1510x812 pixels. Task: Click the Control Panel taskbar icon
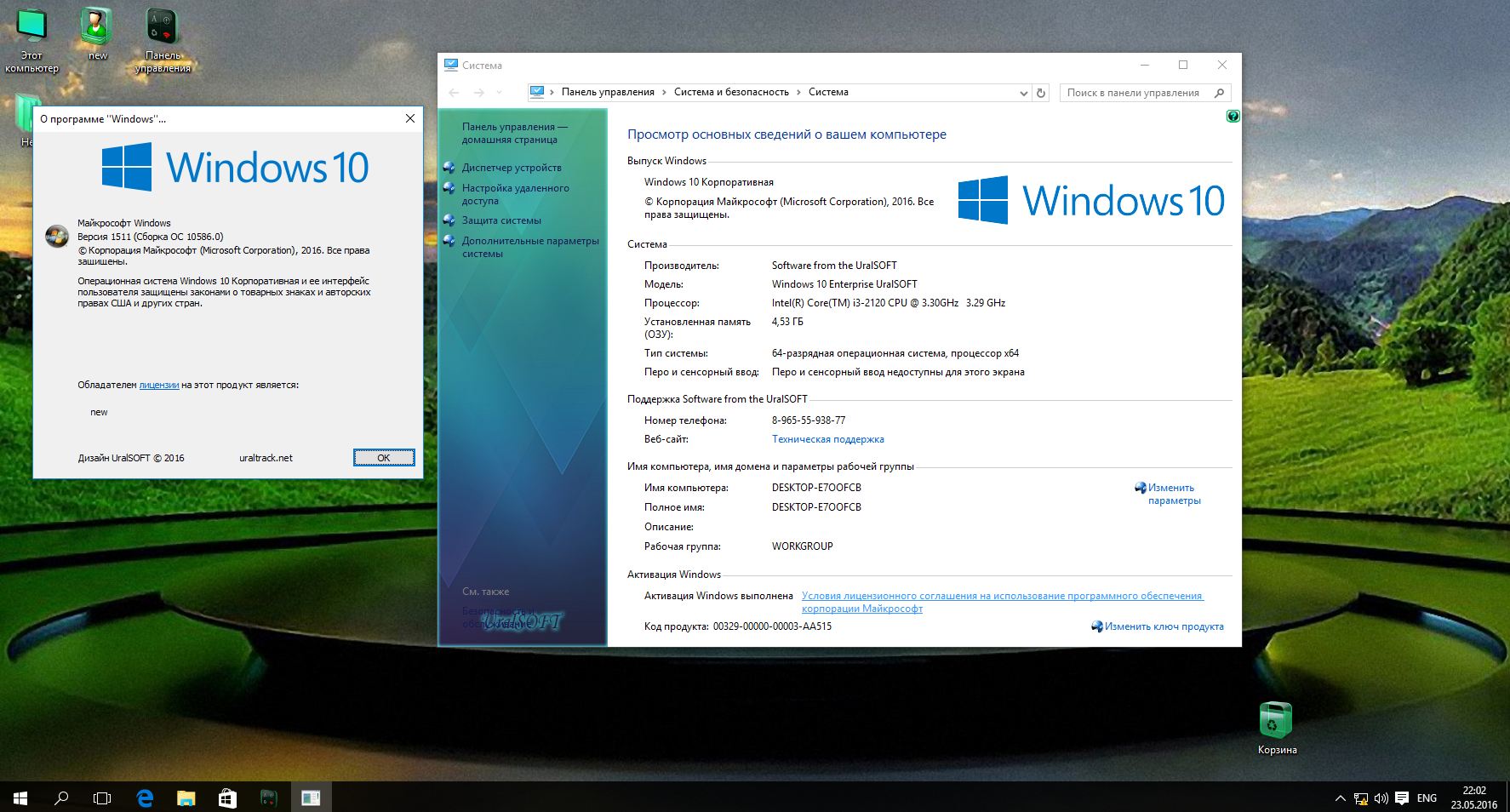point(268,798)
